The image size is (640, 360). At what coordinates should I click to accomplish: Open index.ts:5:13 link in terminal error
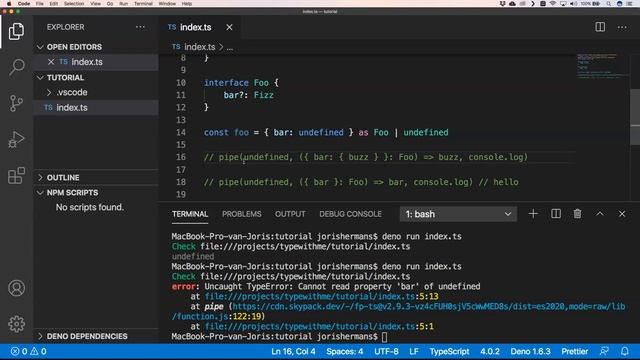(x=321, y=296)
